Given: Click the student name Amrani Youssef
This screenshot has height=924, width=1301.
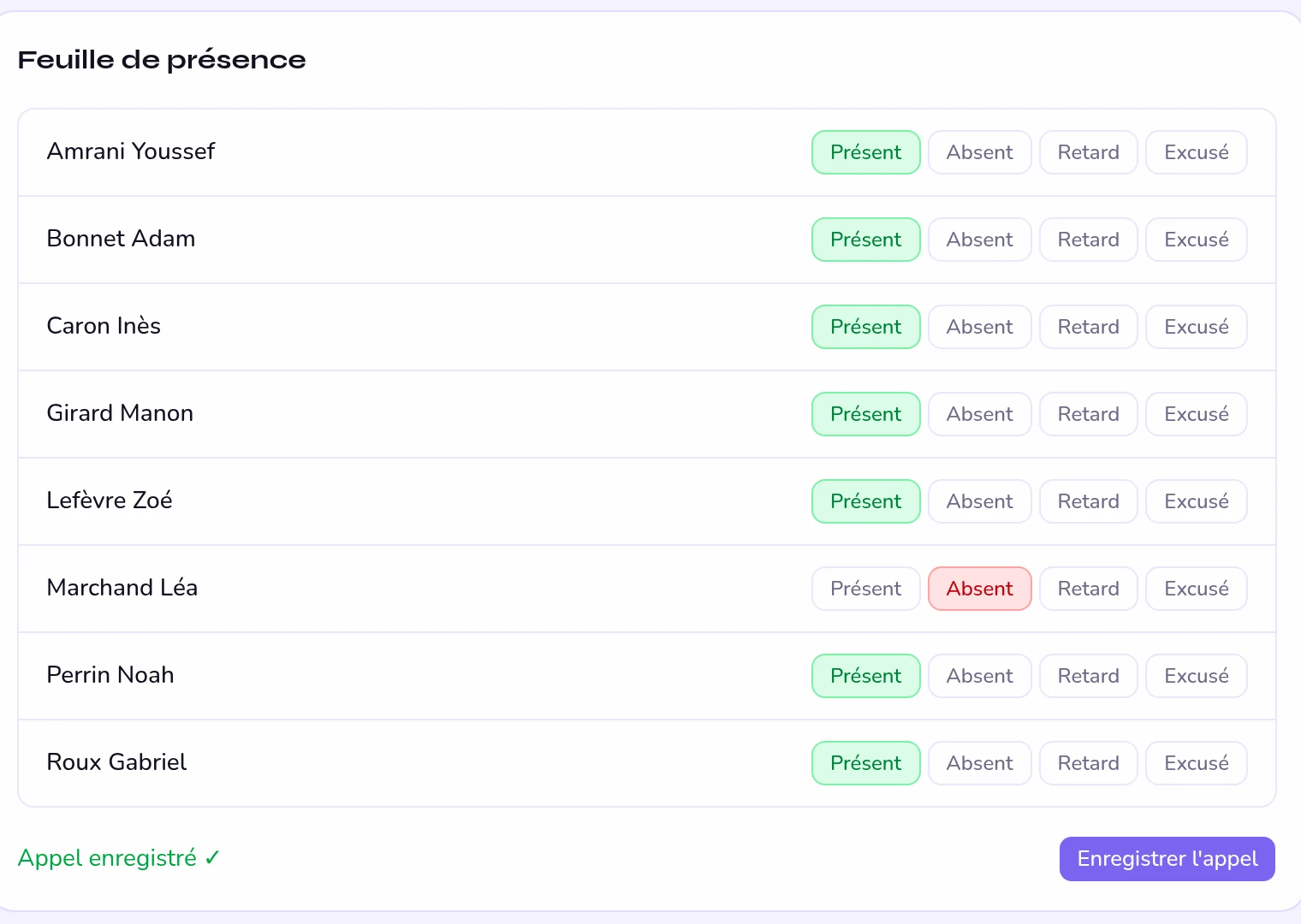Looking at the screenshot, I should click(131, 151).
